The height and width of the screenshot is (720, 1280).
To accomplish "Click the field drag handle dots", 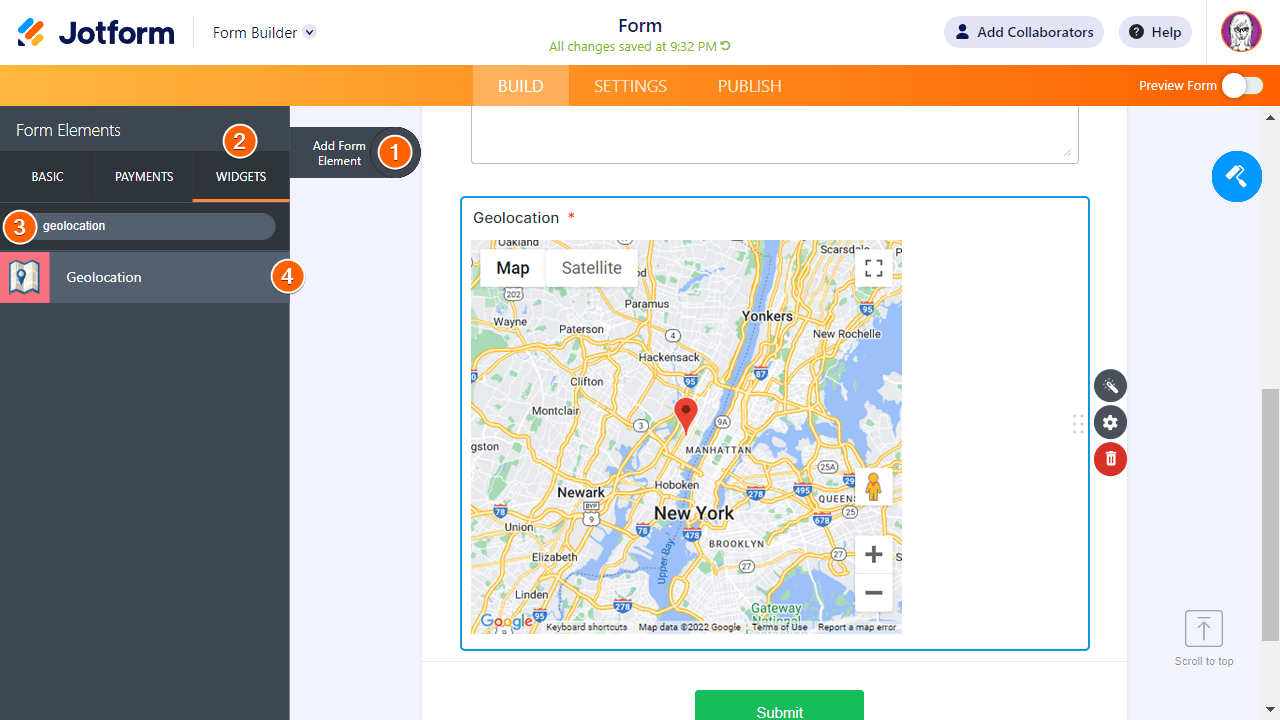I will pos(1078,424).
